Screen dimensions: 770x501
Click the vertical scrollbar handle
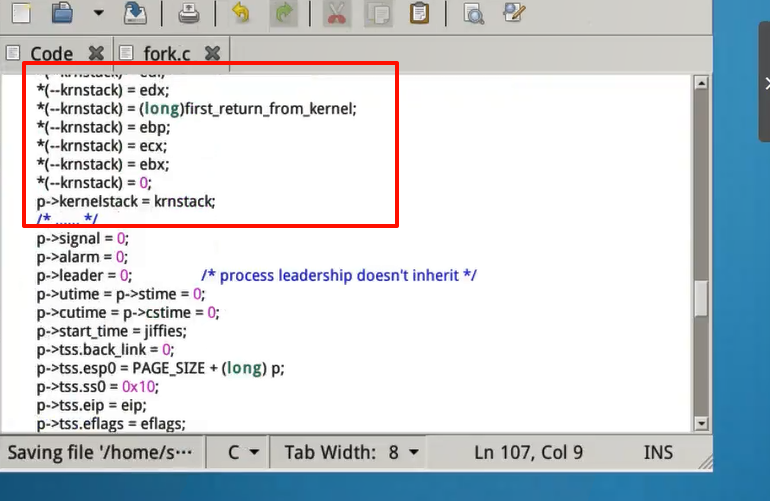coord(702,298)
